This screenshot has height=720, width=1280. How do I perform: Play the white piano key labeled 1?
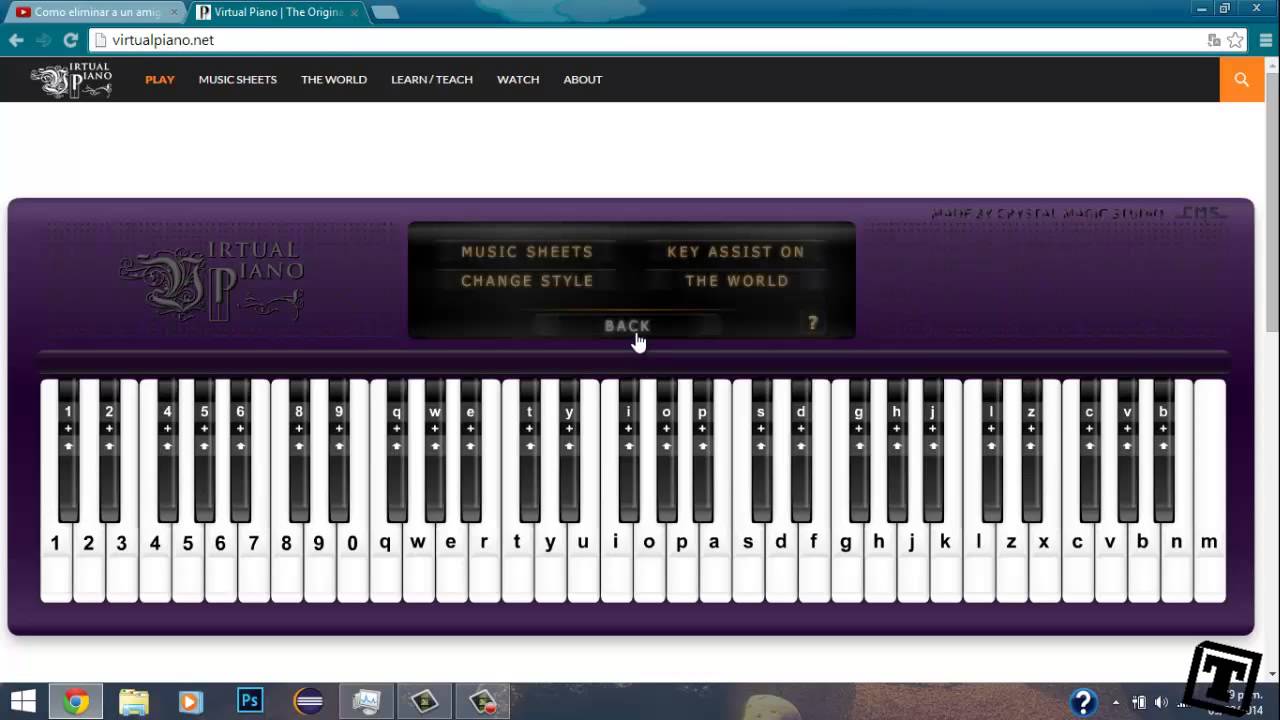(x=55, y=565)
